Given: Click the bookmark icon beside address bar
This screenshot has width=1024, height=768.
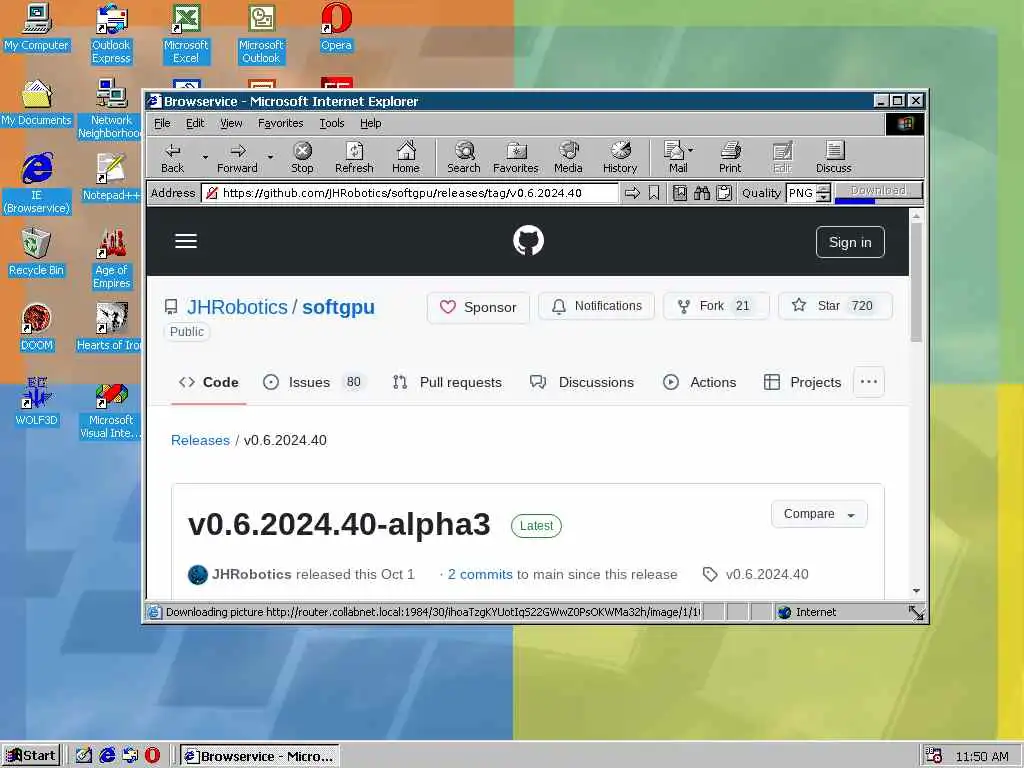Looking at the screenshot, I should click(x=654, y=193).
